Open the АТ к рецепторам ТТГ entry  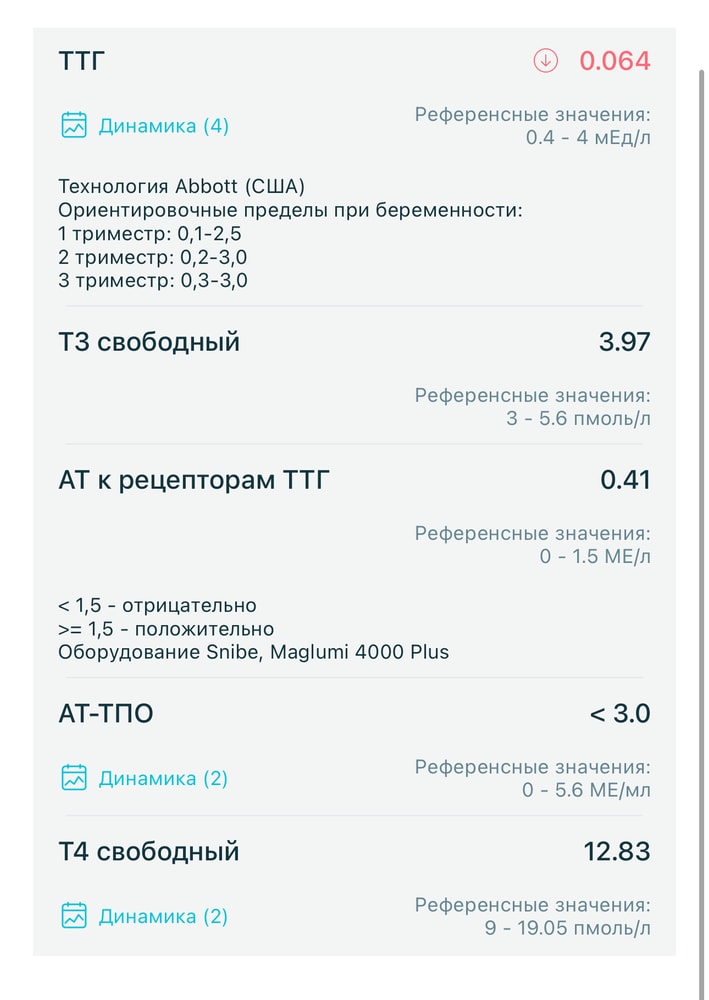point(190,479)
